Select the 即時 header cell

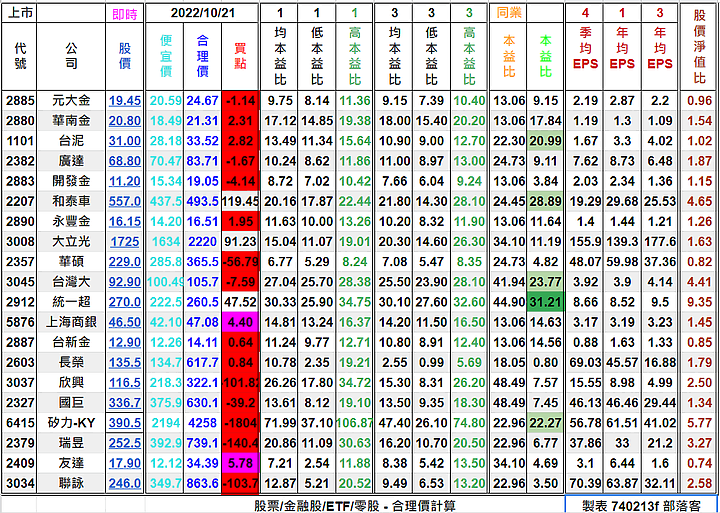click(x=125, y=13)
